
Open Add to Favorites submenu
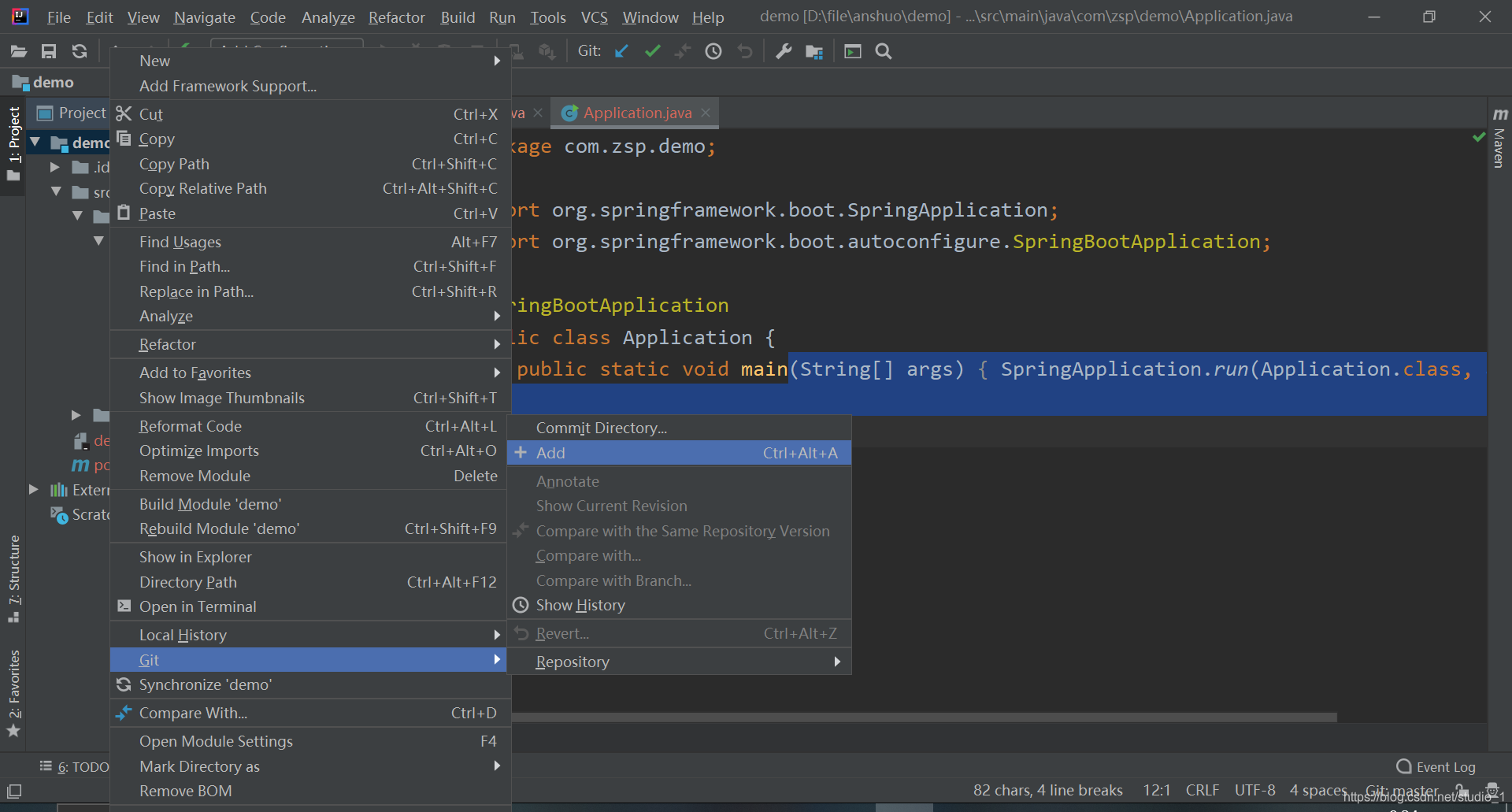310,373
